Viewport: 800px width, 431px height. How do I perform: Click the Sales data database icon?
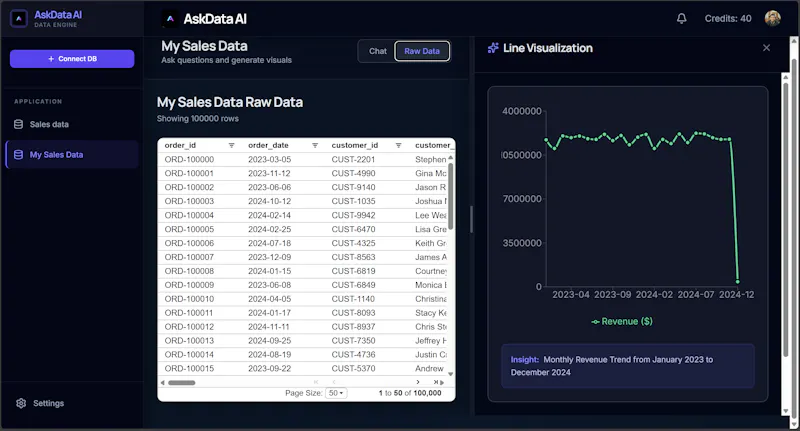click(18, 124)
